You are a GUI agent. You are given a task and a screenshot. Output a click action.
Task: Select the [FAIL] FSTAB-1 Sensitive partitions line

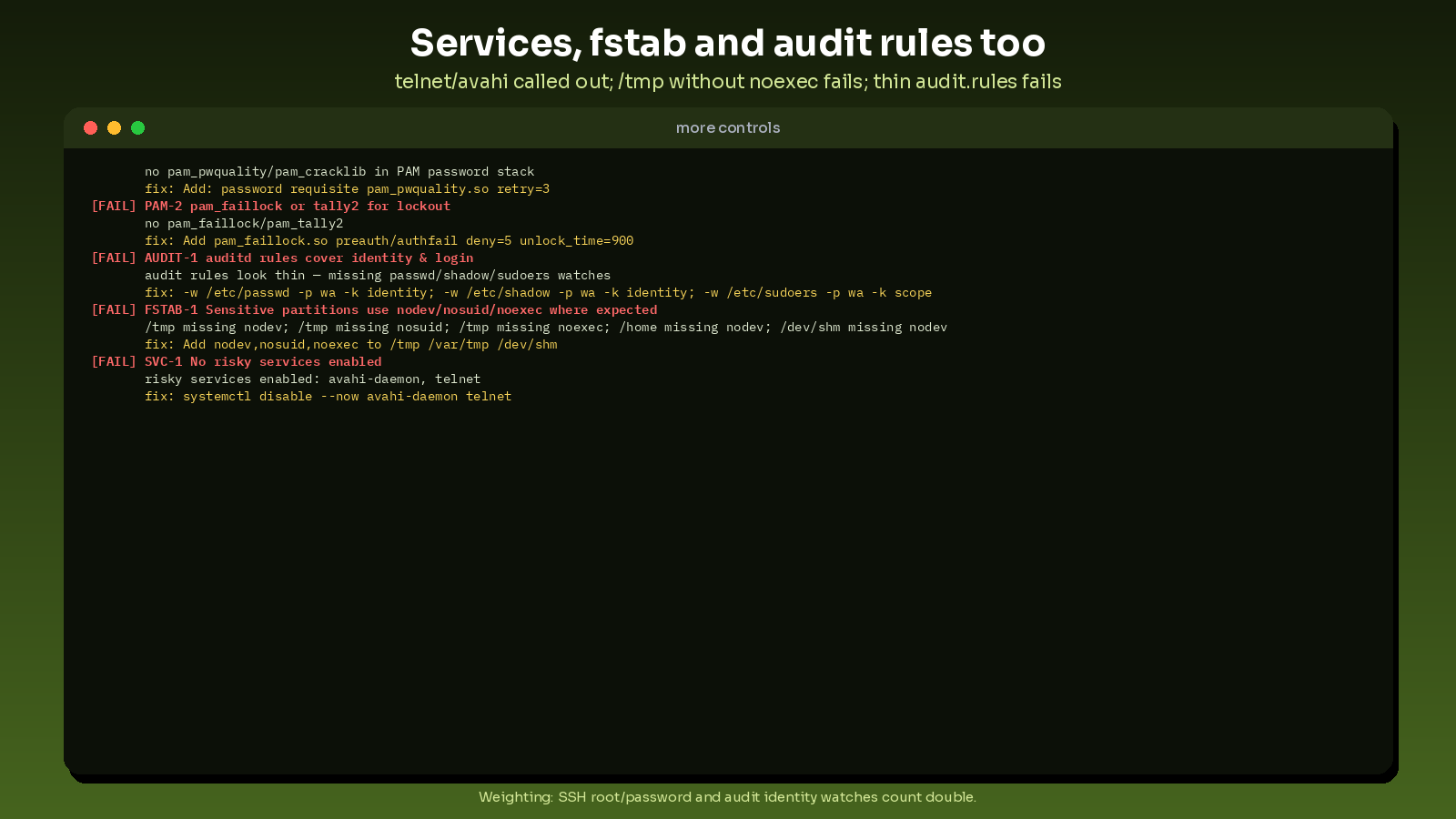tap(374, 309)
